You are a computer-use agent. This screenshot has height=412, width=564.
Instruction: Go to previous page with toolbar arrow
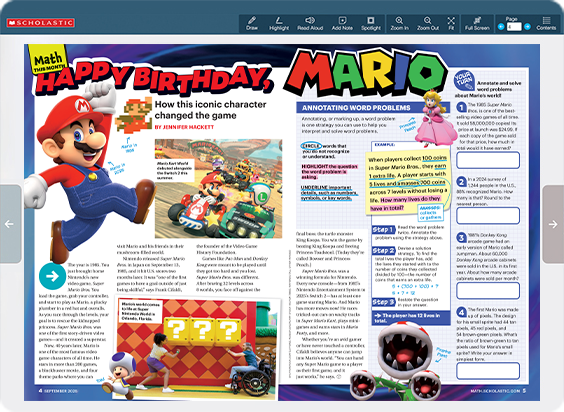coord(501,27)
